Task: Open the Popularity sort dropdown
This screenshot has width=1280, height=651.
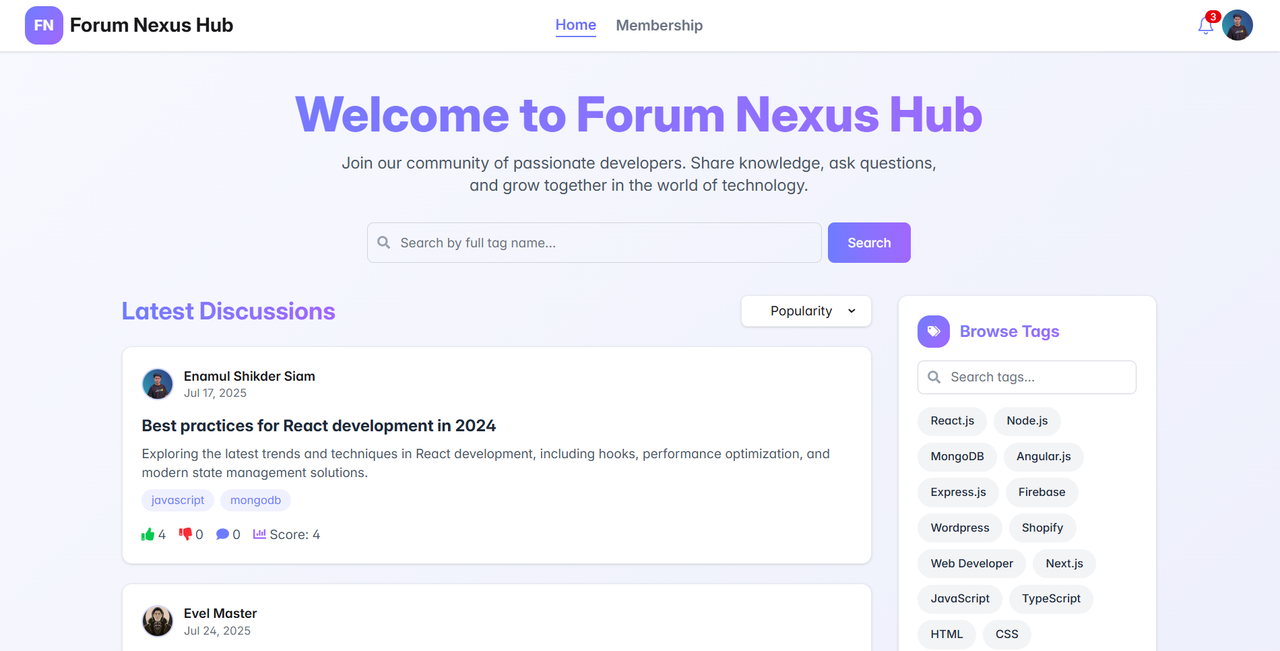Action: (806, 311)
